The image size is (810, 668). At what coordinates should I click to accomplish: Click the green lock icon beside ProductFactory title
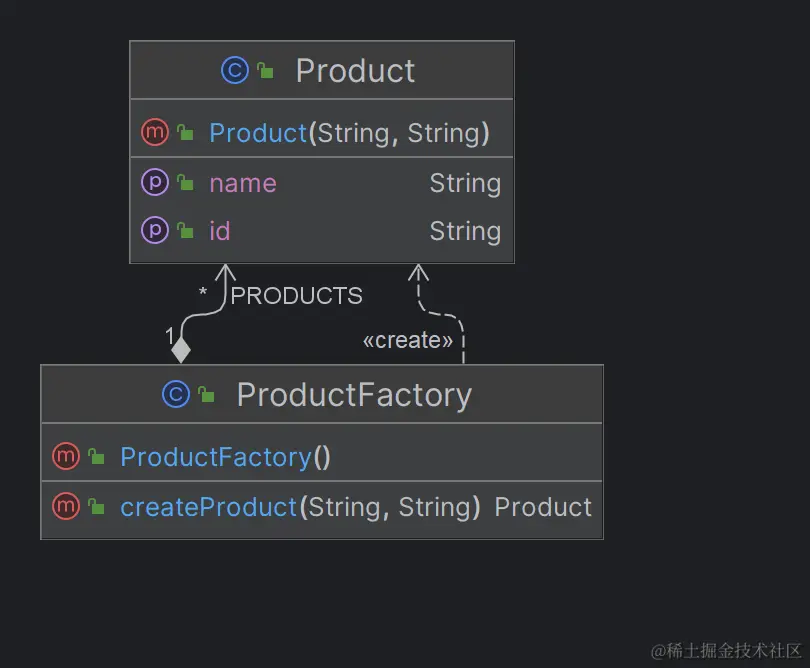[206, 396]
